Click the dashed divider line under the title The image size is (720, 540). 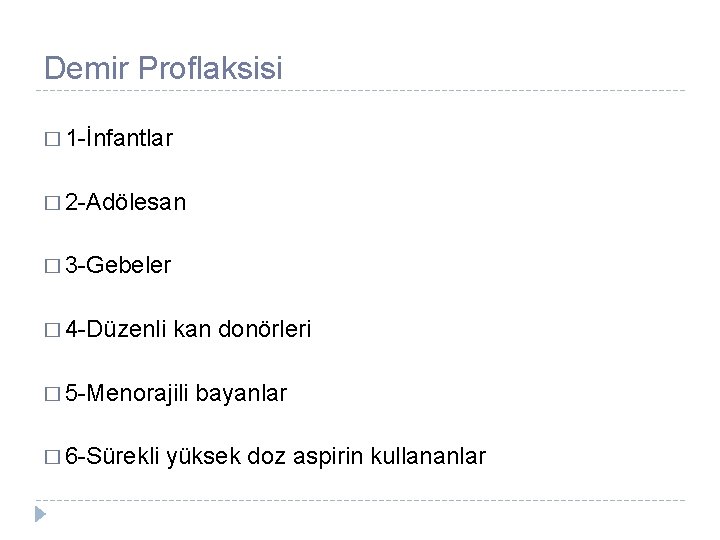pyautogui.click(x=360, y=91)
